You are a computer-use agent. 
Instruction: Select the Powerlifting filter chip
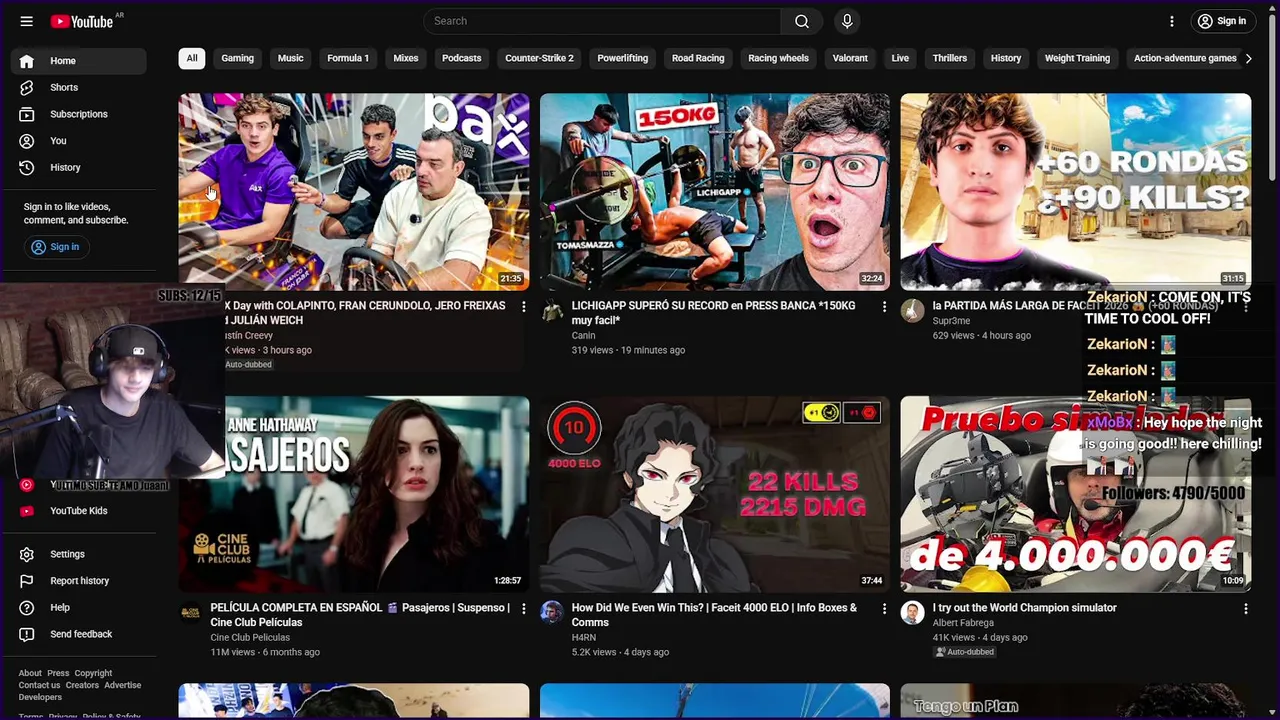(623, 58)
